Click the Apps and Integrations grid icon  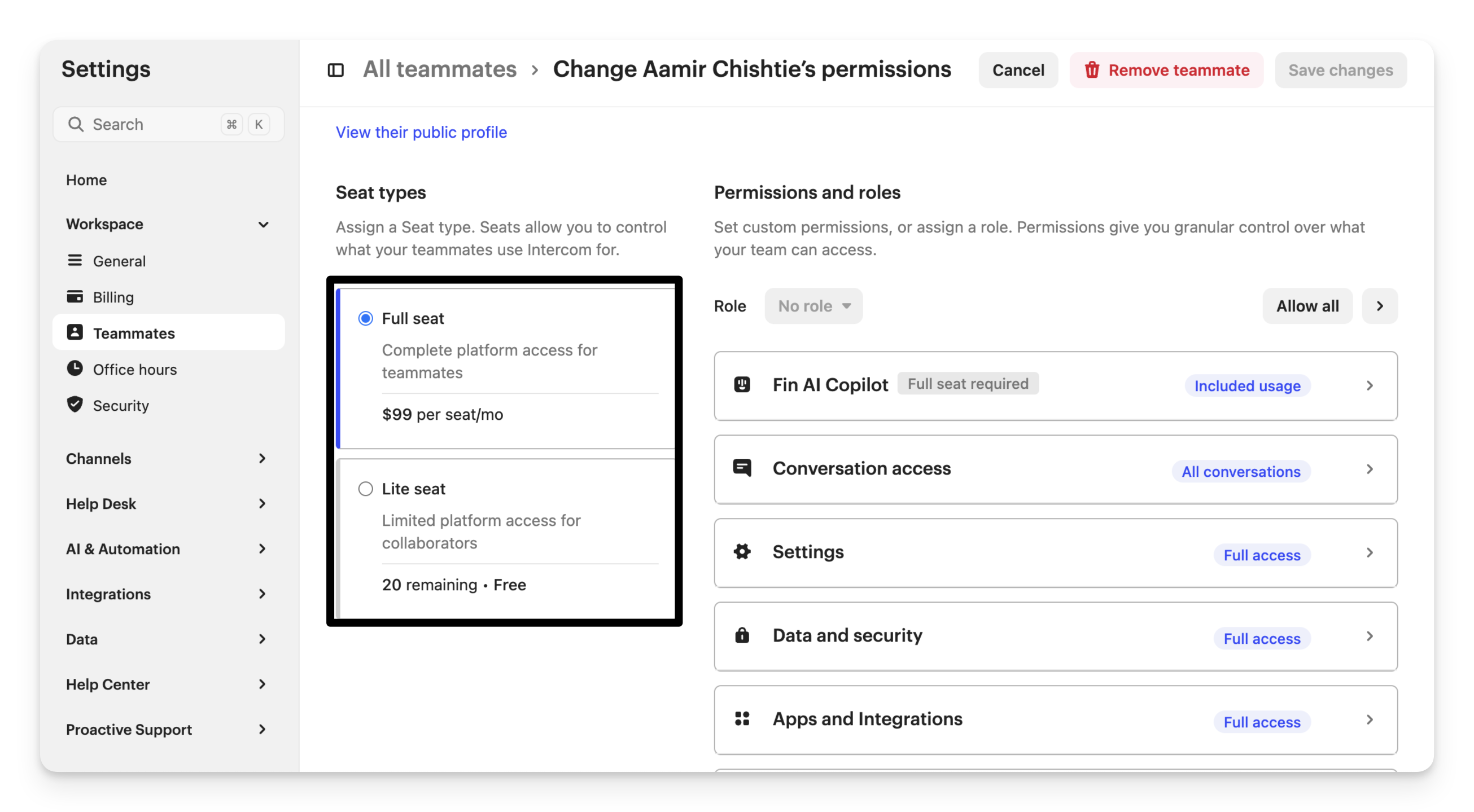click(x=742, y=719)
